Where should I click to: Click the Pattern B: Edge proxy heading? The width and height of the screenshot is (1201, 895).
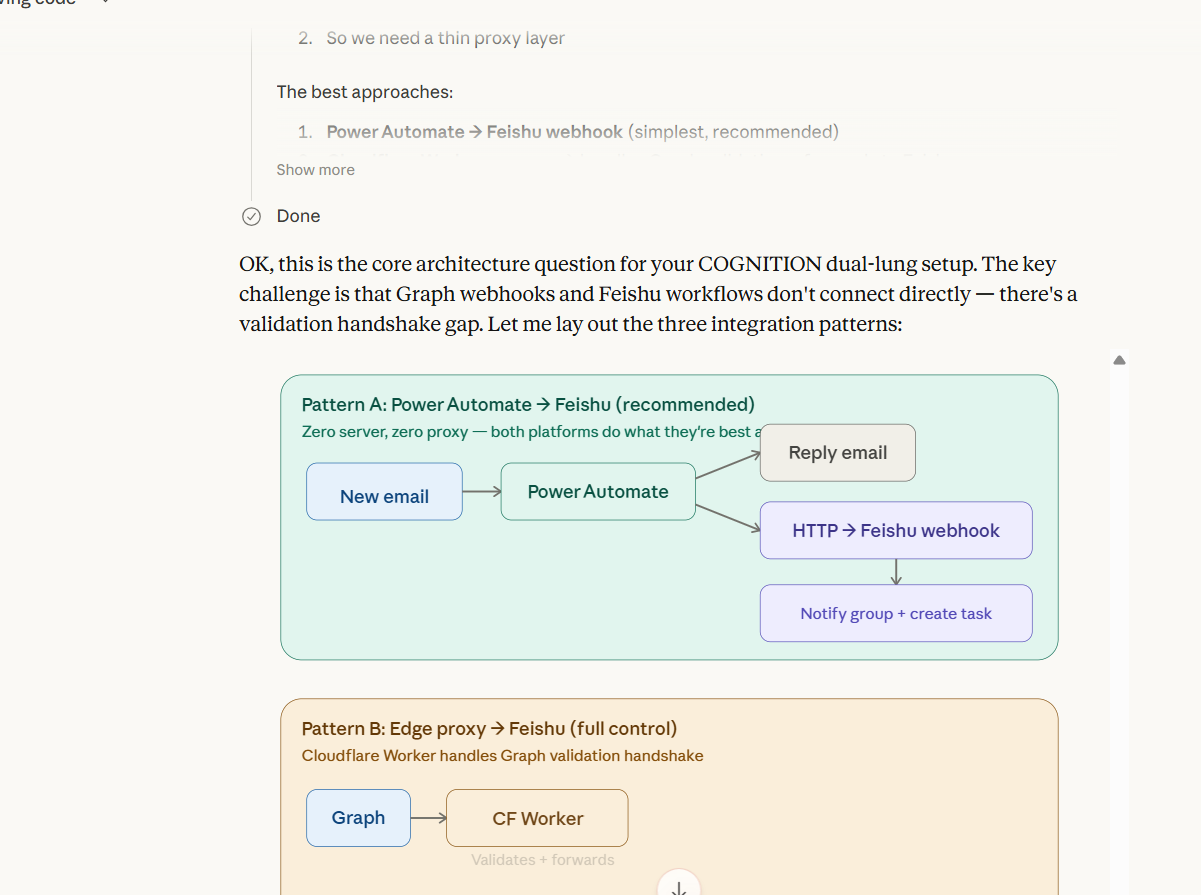tap(489, 729)
